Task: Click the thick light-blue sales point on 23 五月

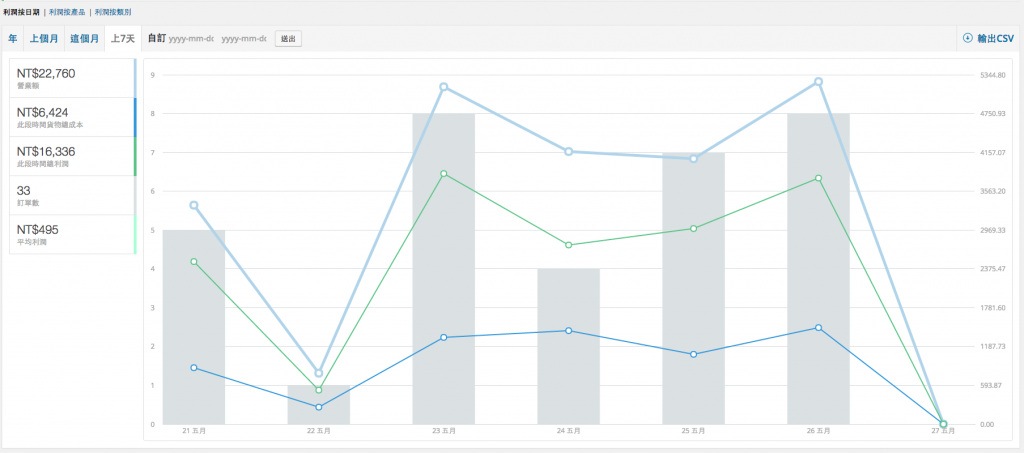Action: tap(443, 87)
